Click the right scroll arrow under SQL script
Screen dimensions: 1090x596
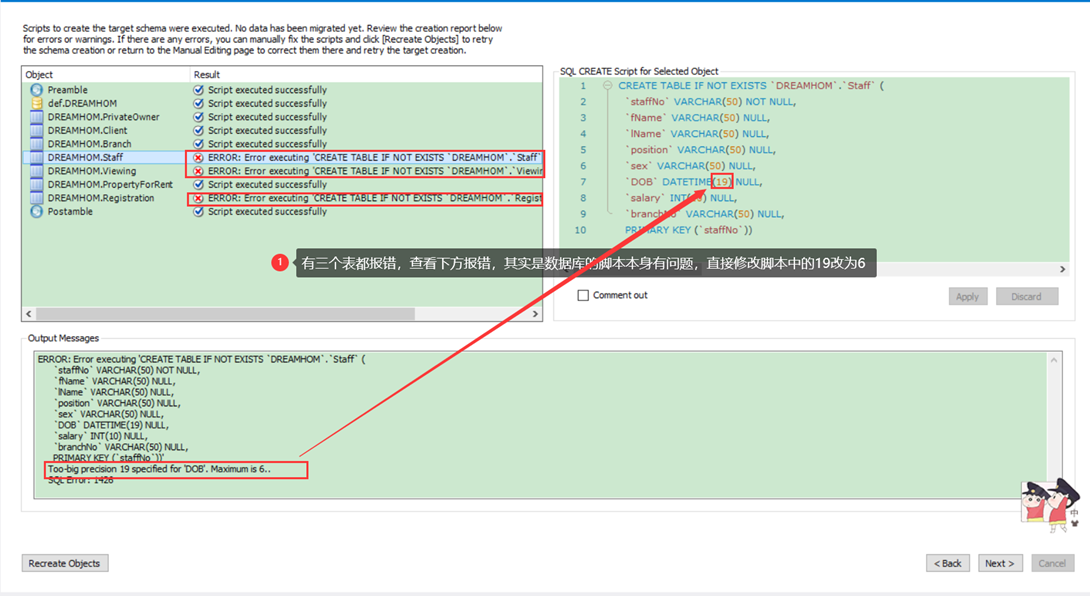(1062, 268)
